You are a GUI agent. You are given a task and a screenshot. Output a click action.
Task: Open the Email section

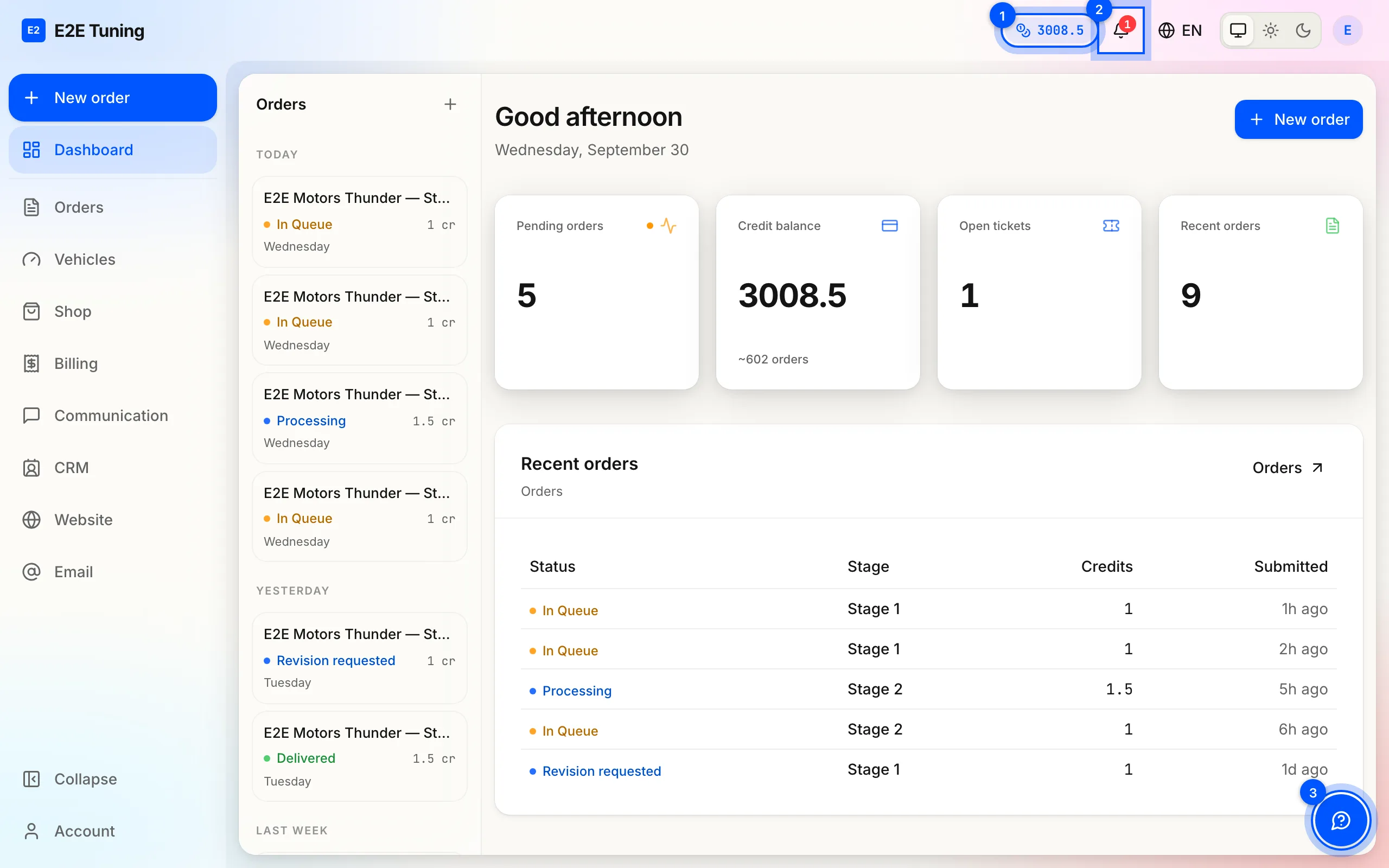pos(112,572)
